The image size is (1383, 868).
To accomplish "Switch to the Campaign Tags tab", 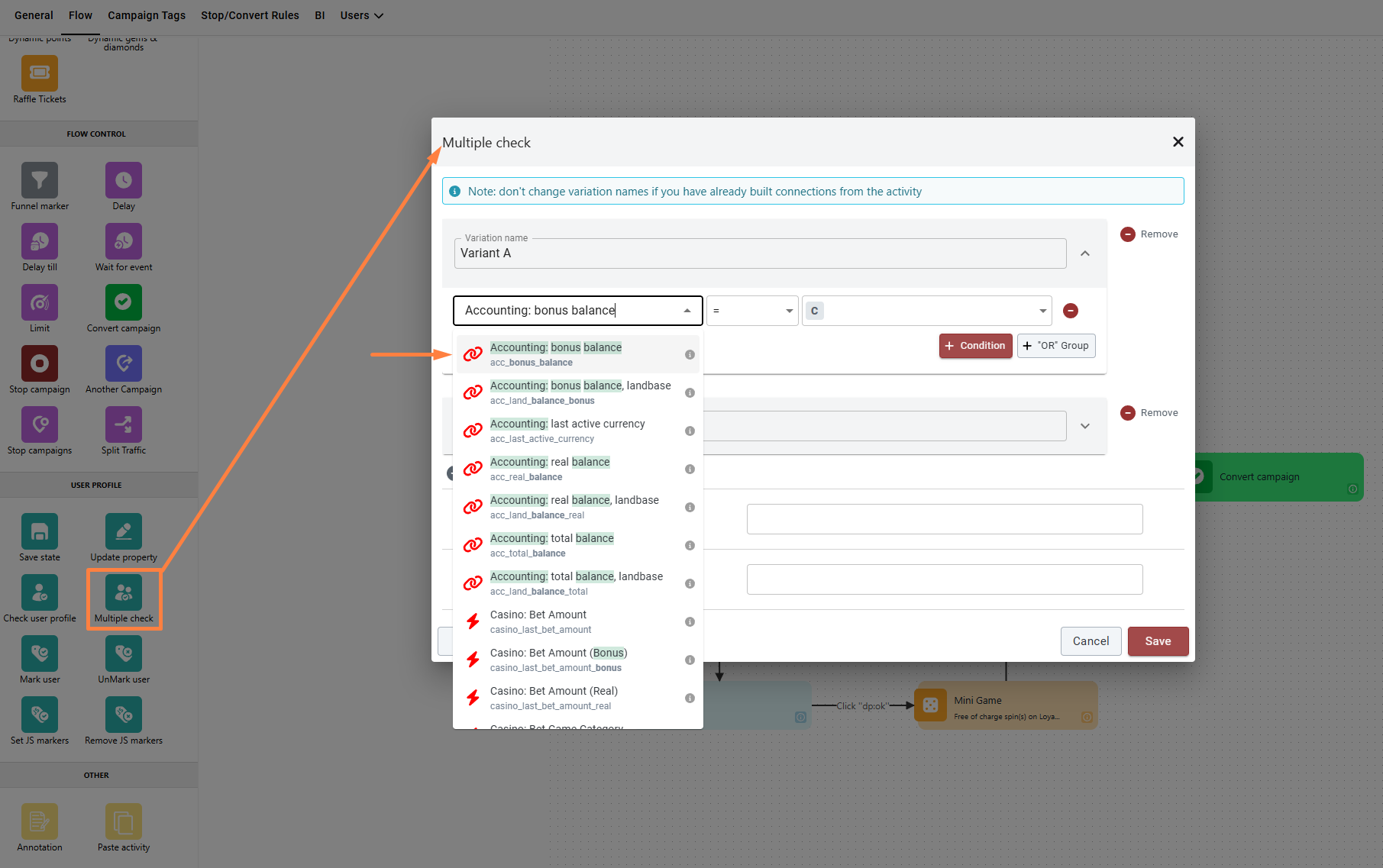I will [147, 15].
